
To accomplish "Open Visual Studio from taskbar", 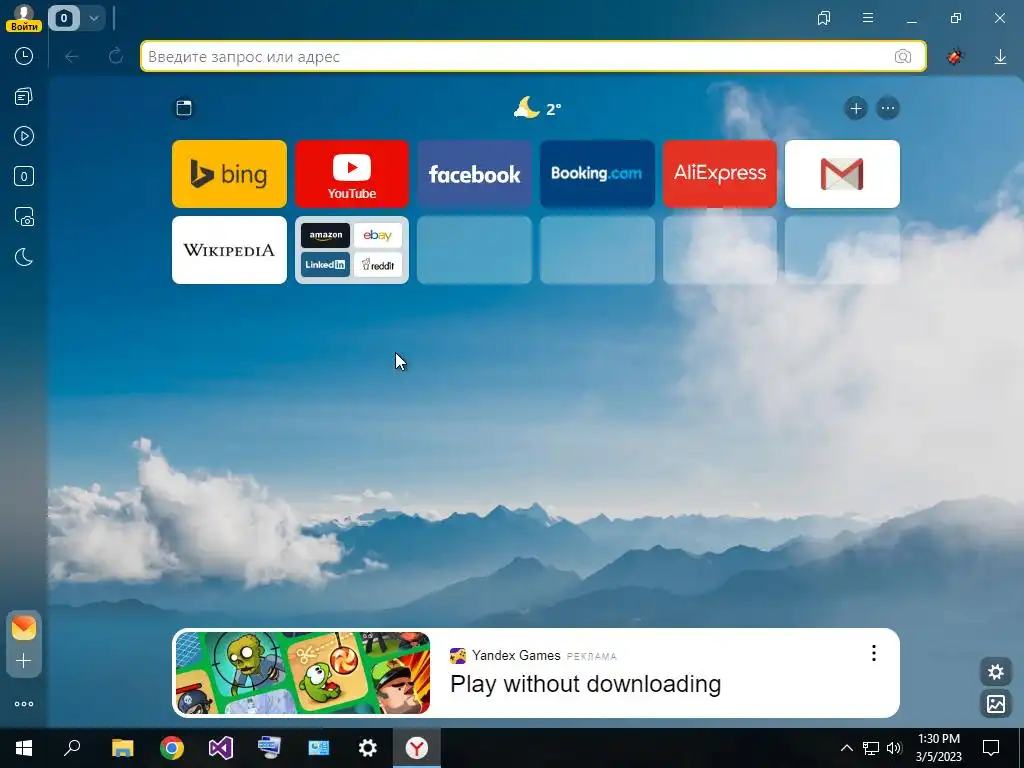I will pos(221,748).
